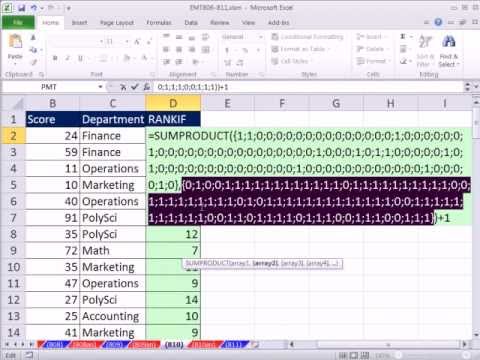Viewport: 480px width, 360px height.
Task: Cancel formula entry with X icon
Action: click(123, 87)
